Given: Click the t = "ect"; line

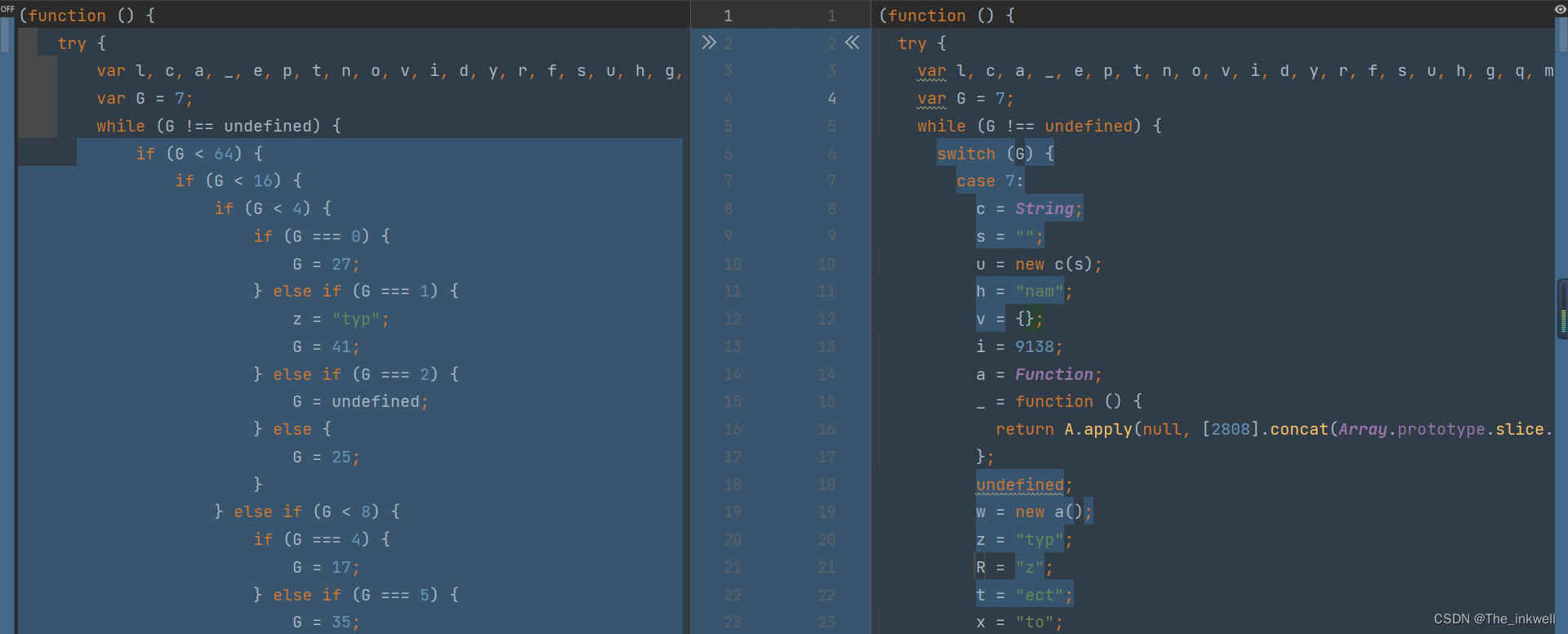Looking at the screenshot, I should tap(1024, 595).
